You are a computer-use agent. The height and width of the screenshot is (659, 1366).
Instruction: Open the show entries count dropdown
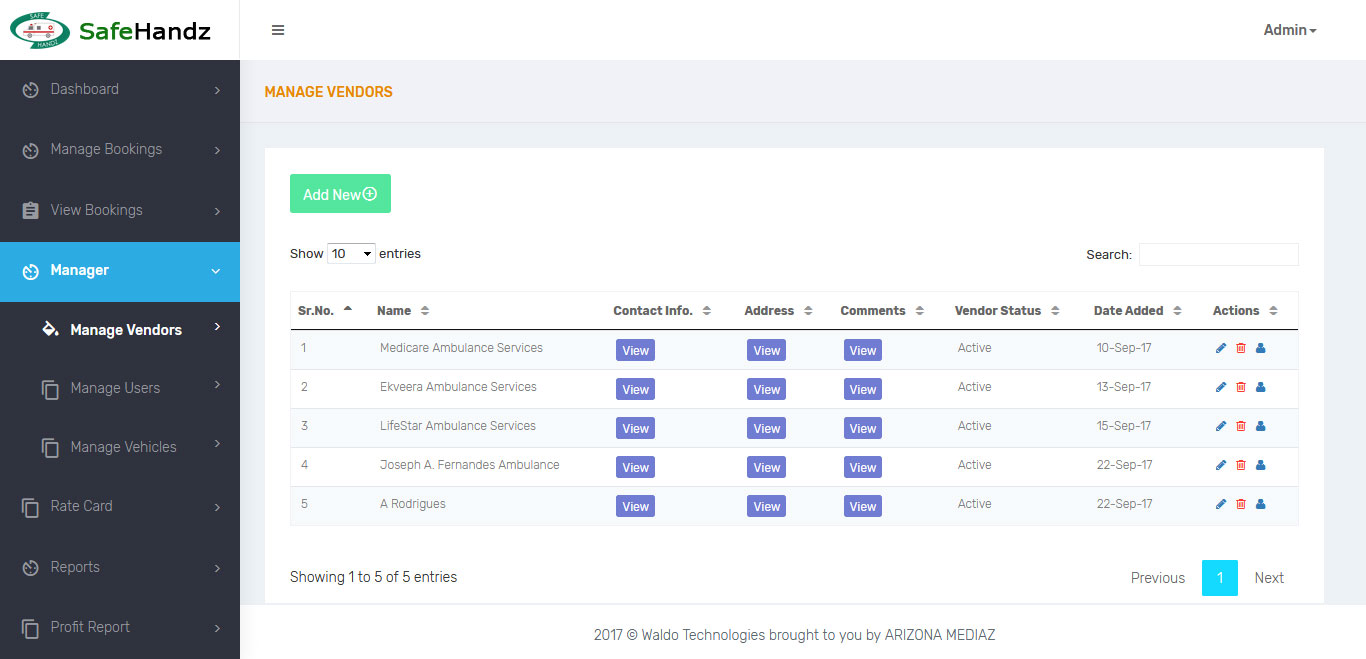click(x=351, y=254)
